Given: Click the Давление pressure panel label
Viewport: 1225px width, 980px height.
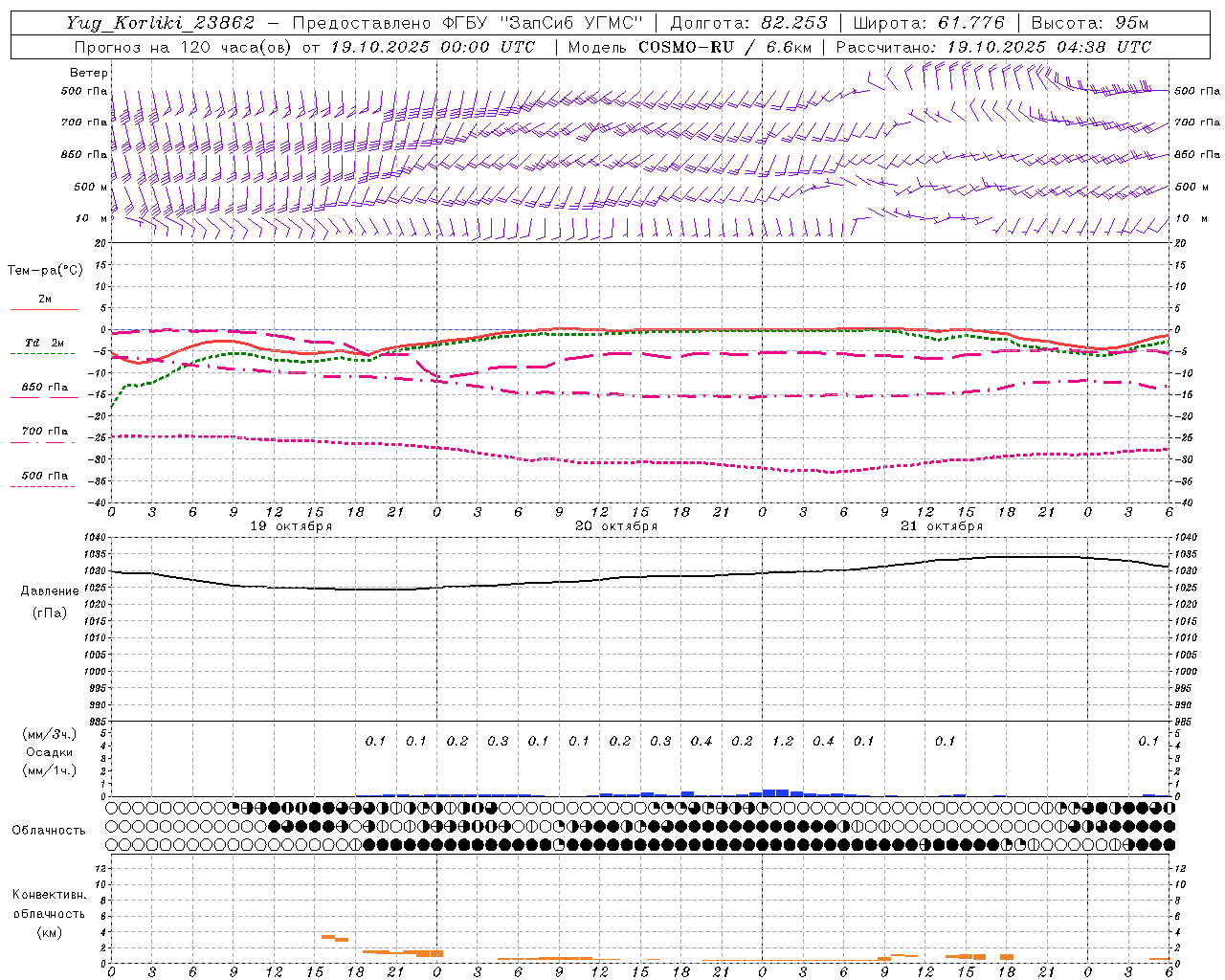Looking at the screenshot, I should click(x=50, y=591).
